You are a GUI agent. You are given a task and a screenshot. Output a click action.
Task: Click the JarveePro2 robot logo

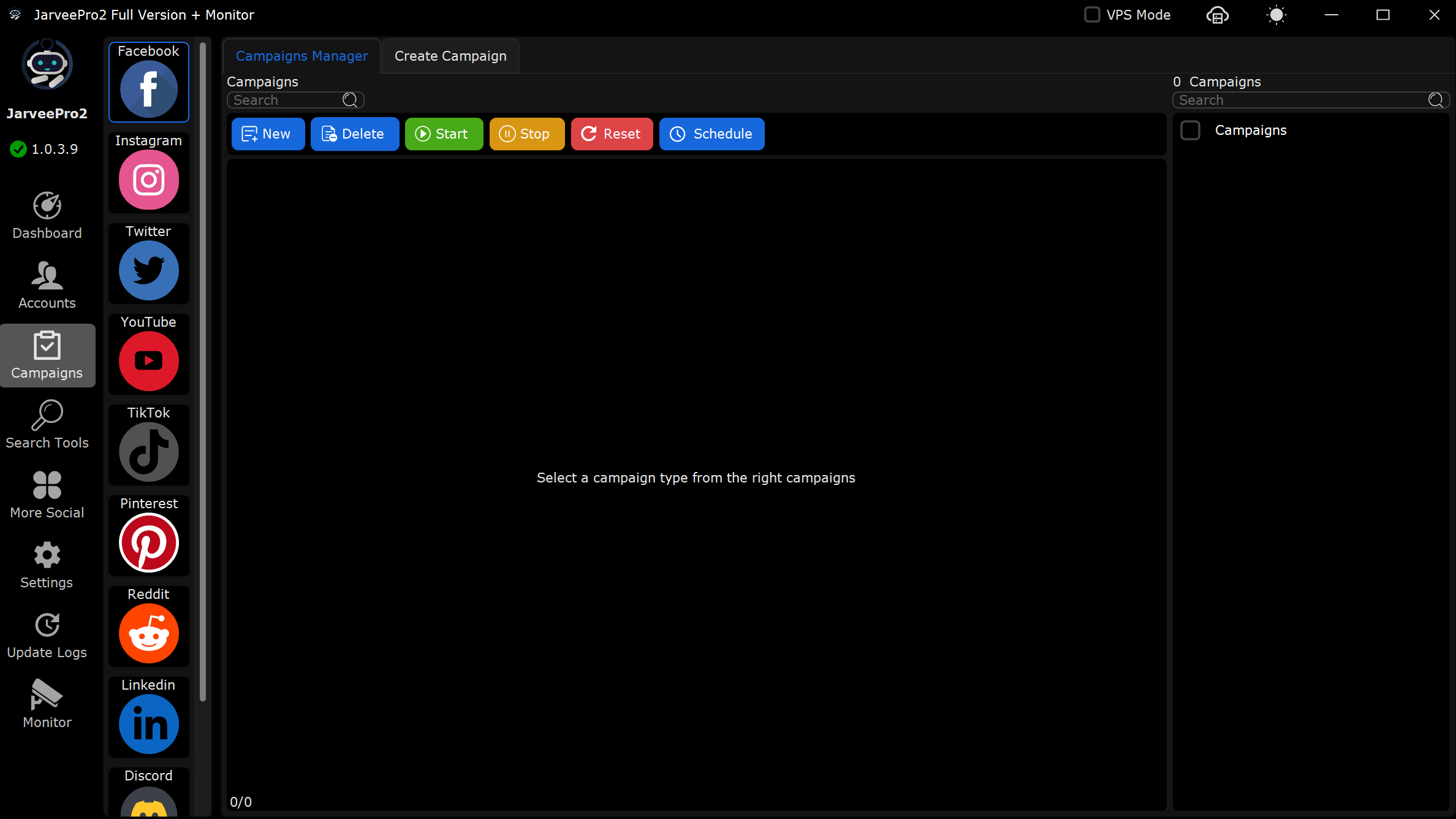tap(47, 64)
